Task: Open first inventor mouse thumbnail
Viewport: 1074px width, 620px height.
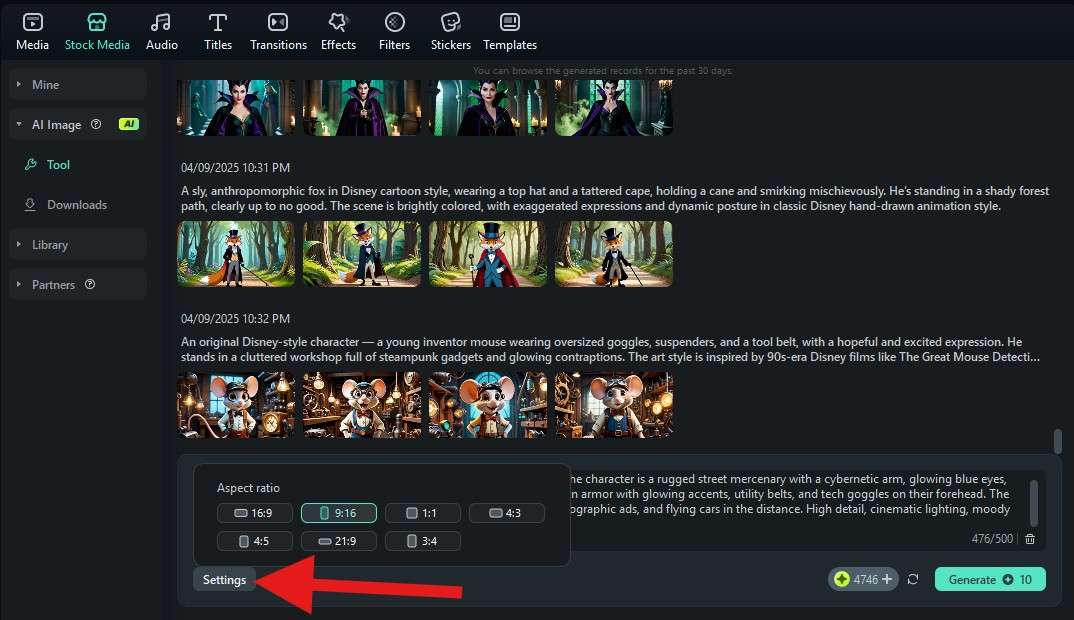Action: [236, 405]
